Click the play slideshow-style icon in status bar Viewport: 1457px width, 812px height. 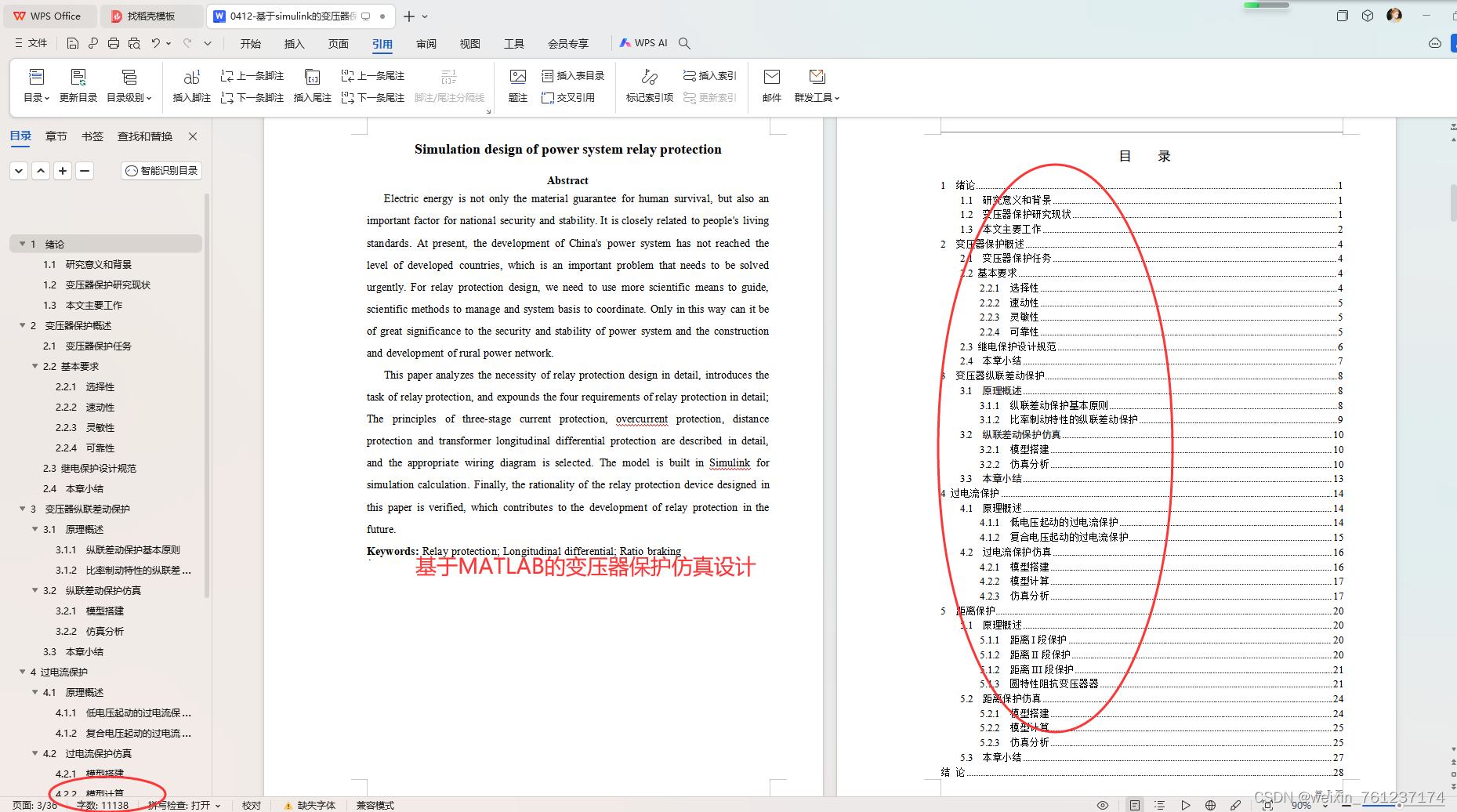click(1186, 805)
